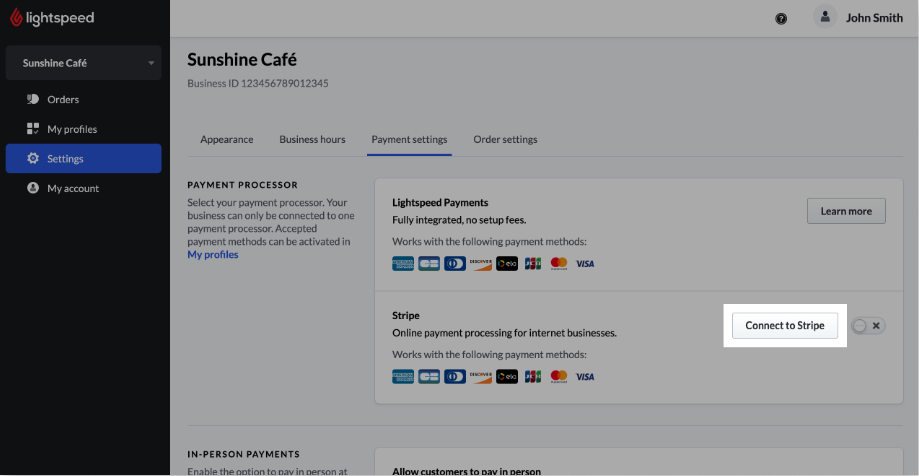Click Mastercard icon under Lightspeed Payments
The image size is (919, 476).
[559, 264]
